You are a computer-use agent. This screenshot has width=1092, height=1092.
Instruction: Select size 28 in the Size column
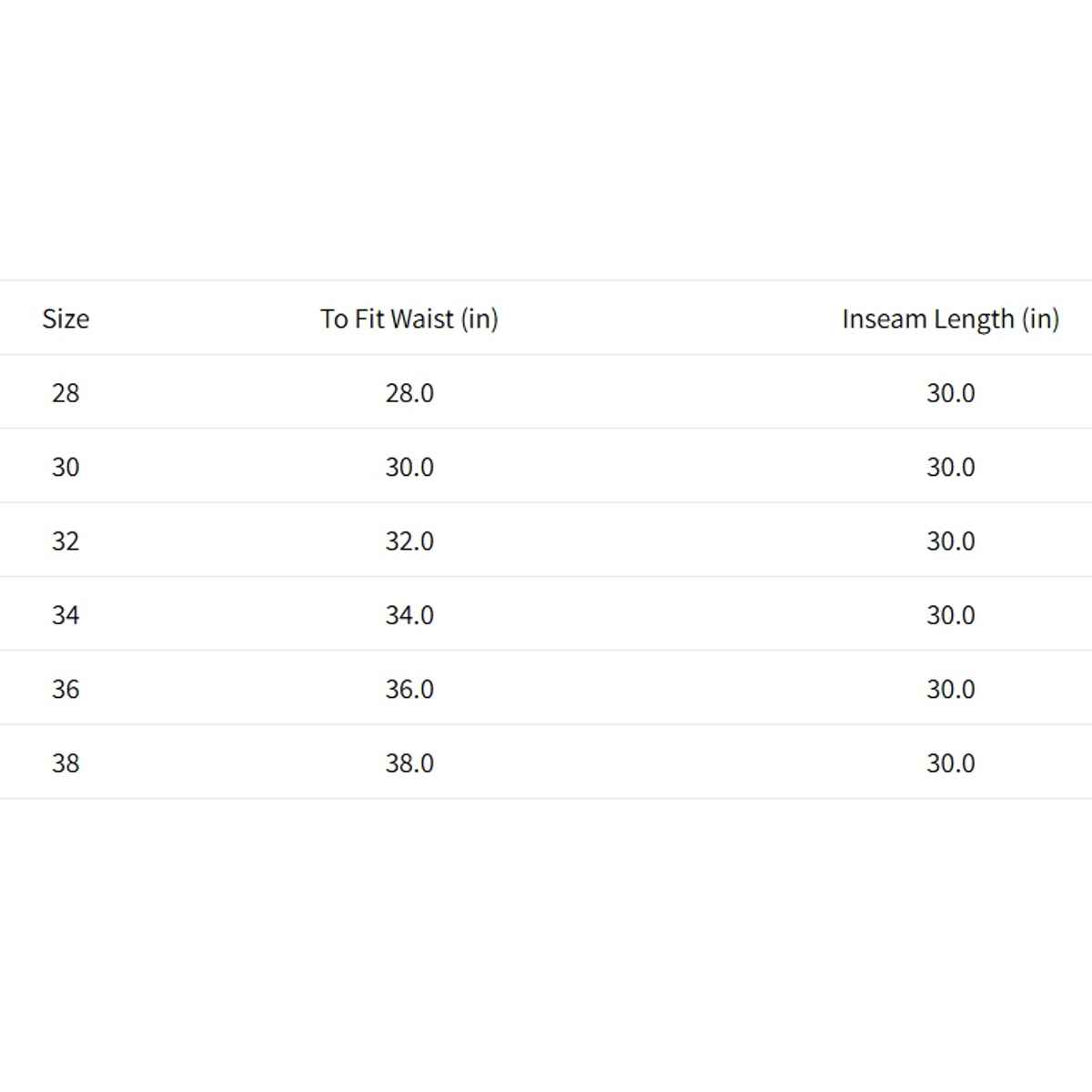pos(66,393)
